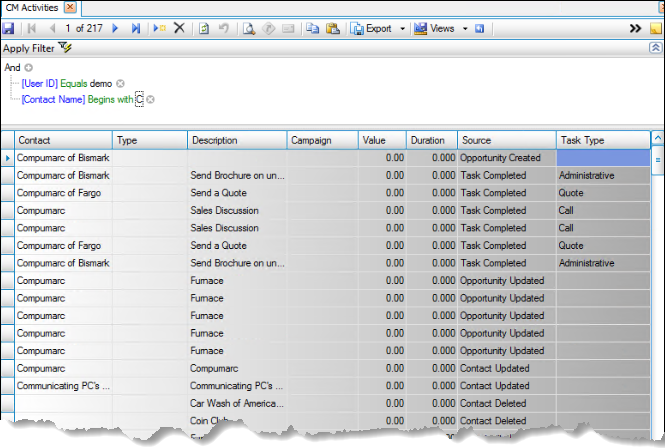Click the Export button
The image size is (665, 448).
[x=372, y=28]
